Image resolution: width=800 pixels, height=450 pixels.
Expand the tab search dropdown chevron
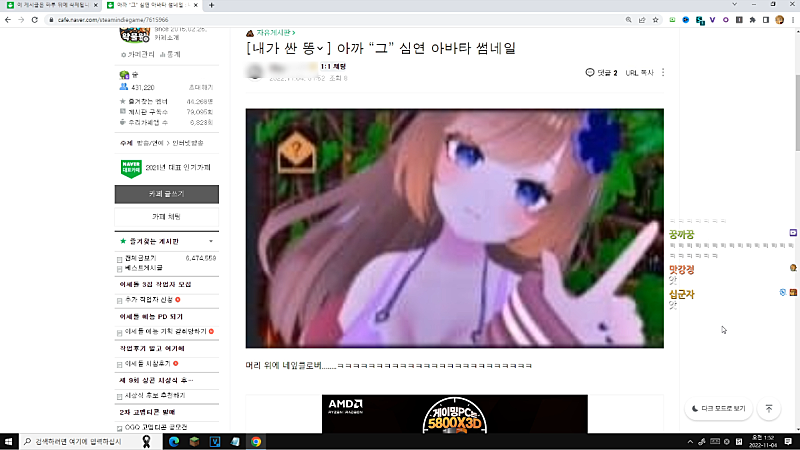click(734, 4)
